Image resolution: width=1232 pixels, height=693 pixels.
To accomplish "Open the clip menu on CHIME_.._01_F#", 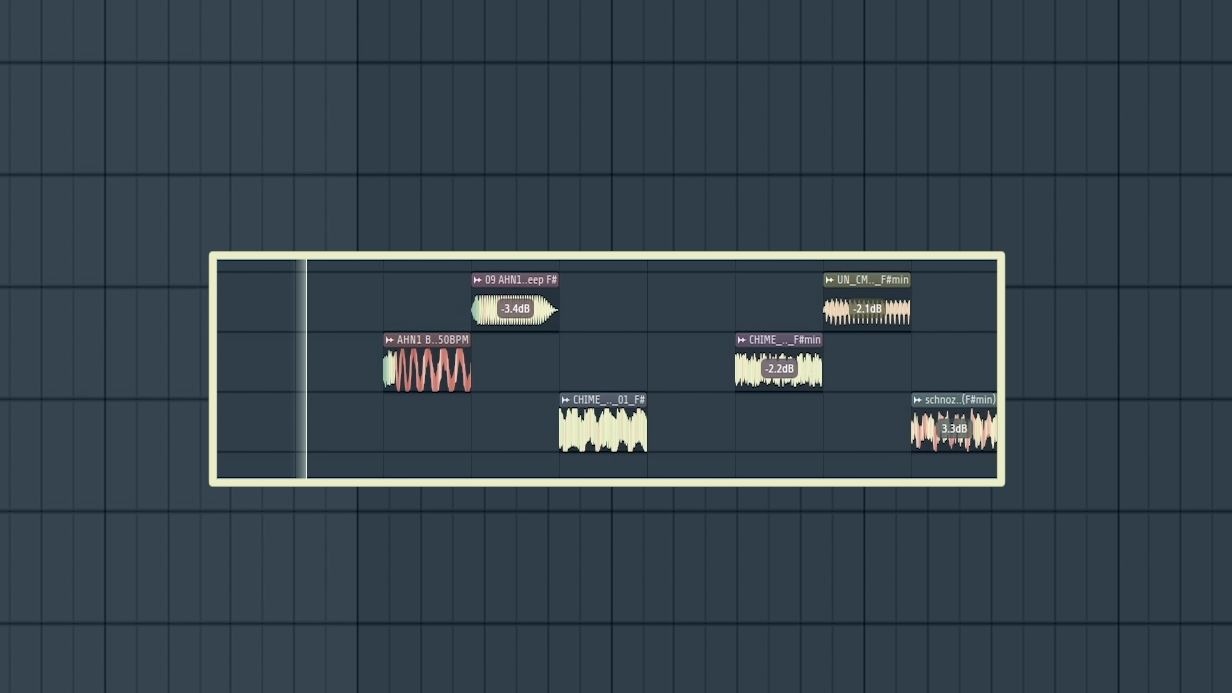I will coord(564,399).
